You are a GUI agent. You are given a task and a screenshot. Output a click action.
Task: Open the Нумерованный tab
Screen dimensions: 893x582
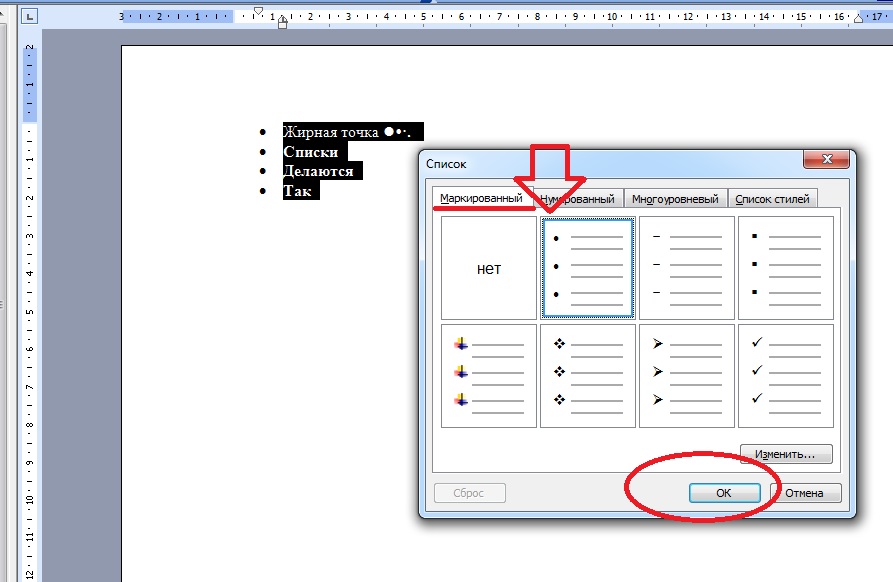[x=577, y=199]
